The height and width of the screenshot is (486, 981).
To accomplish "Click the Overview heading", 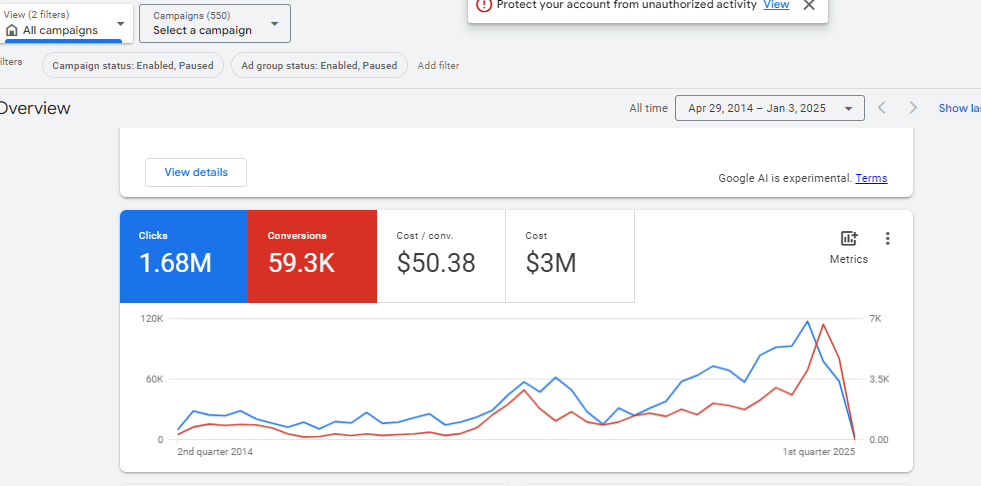I will coord(35,108).
